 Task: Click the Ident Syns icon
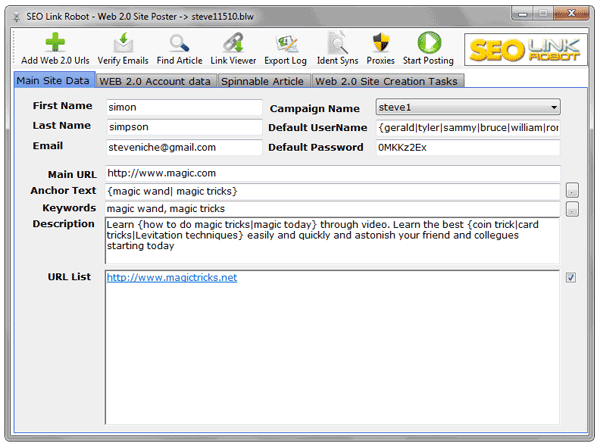click(x=337, y=43)
